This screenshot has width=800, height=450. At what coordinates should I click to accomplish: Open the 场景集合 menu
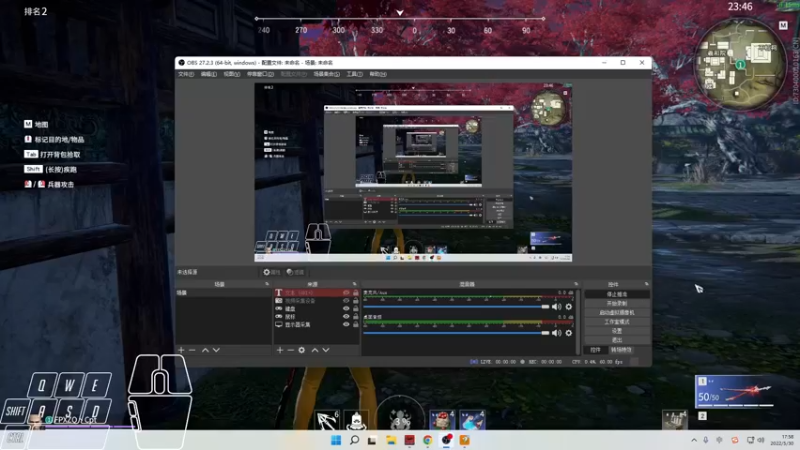(x=327, y=74)
